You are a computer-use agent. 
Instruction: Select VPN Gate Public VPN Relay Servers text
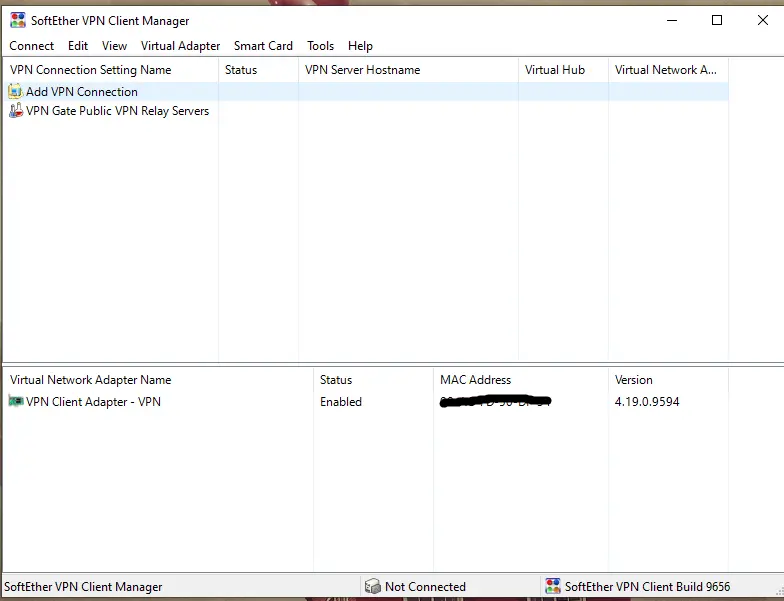pos(118,111)
